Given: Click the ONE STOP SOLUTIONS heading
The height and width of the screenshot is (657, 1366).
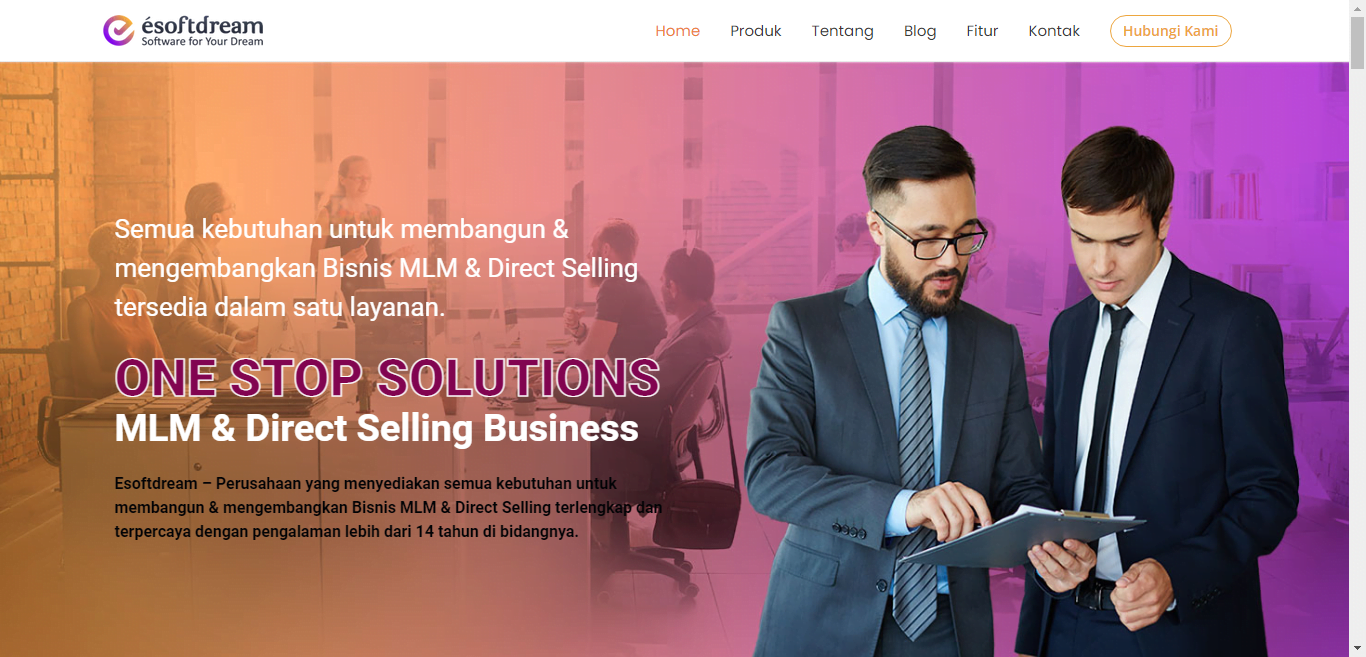Looking at the screenshot, I should click(x=387, y=377).
